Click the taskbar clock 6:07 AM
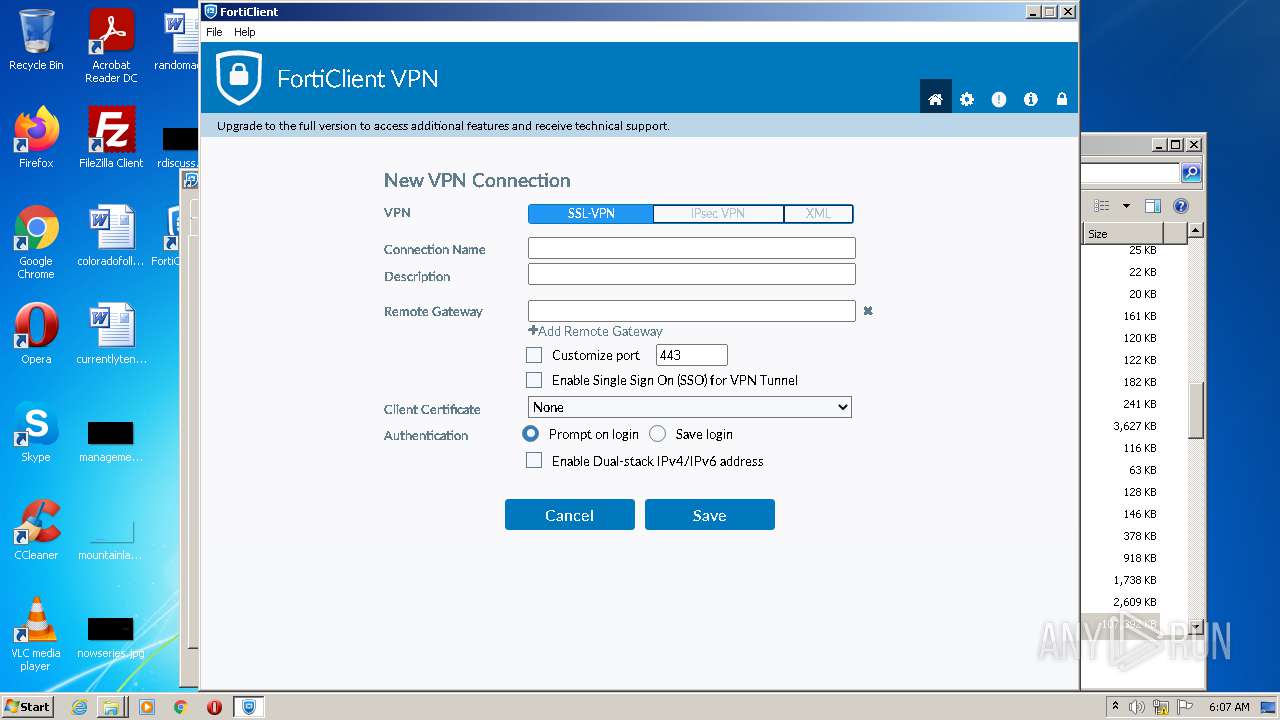 tap(1229, 707)
